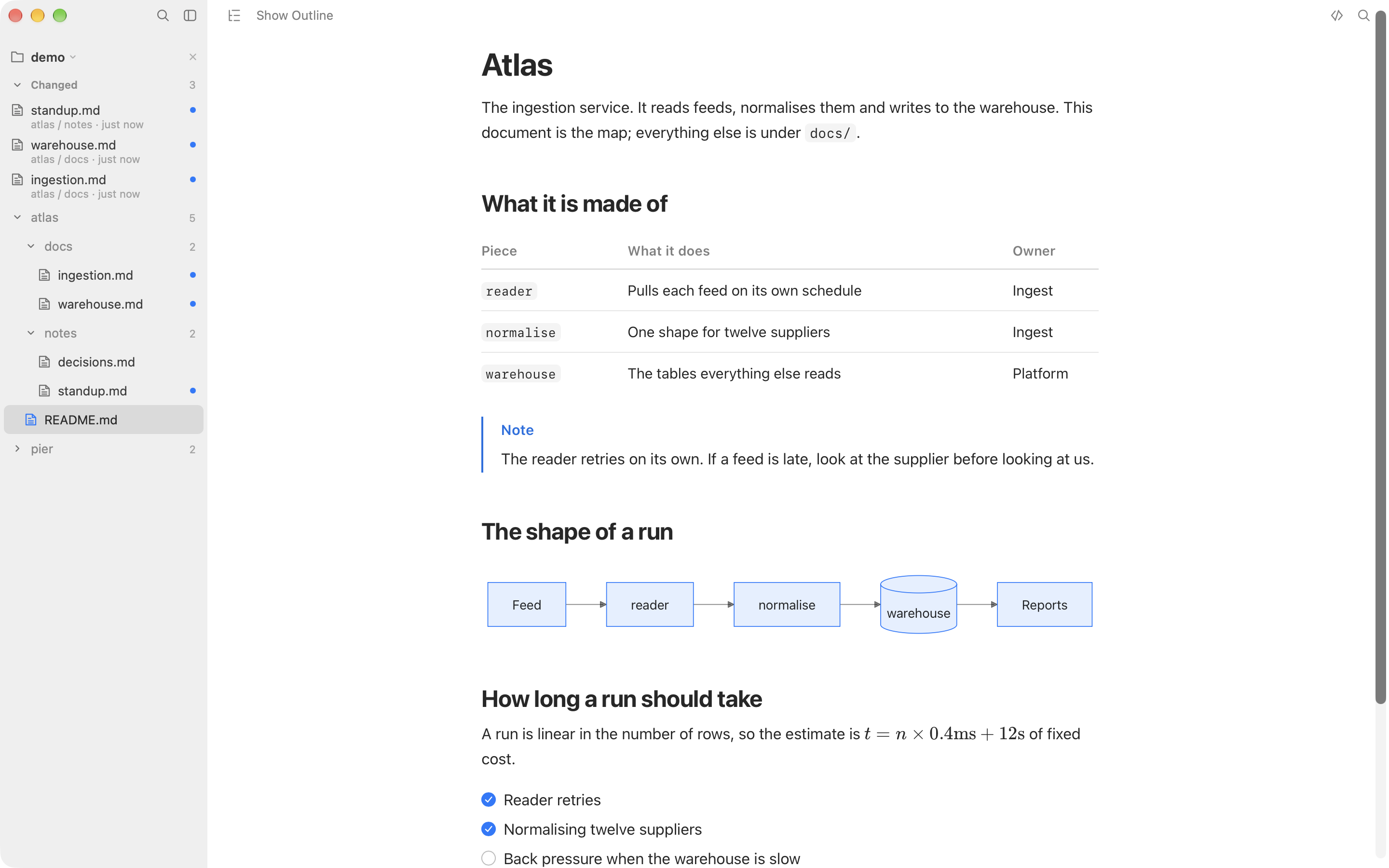The image size is (1389, 868).
Task: Uncheck the Reader retries task
Action: 489,800
